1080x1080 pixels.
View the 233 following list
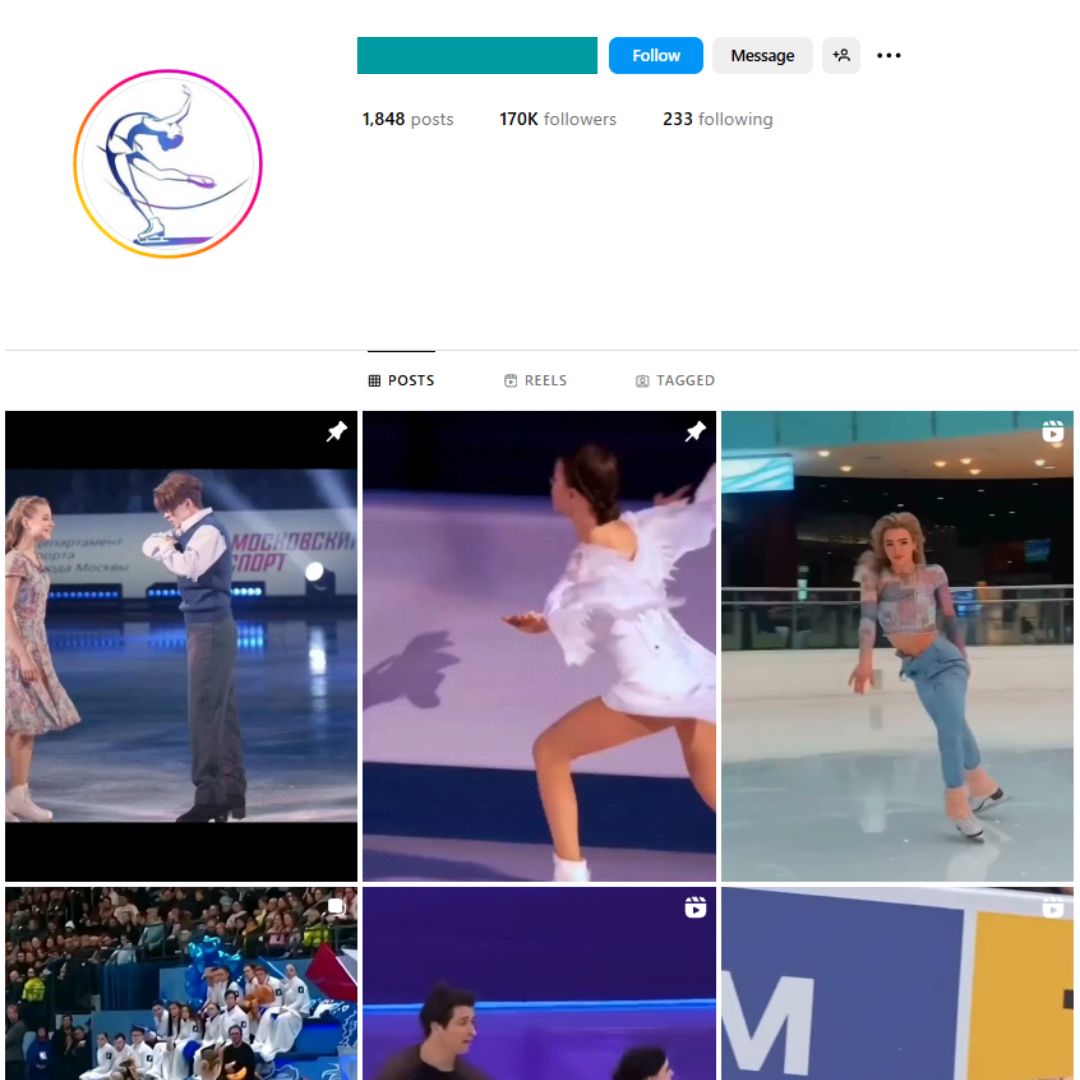(717, 119)
